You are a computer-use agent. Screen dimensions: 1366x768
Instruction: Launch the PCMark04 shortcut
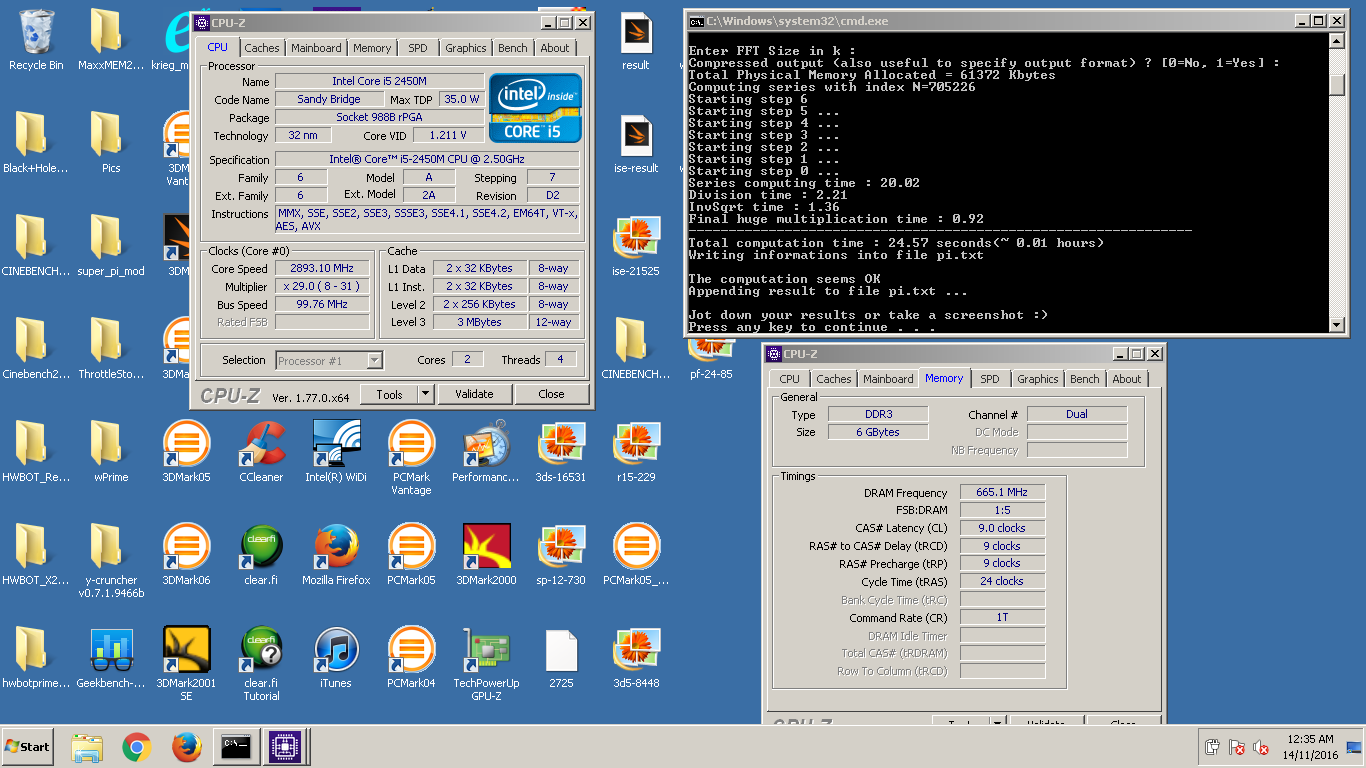(x=411, y=658)
